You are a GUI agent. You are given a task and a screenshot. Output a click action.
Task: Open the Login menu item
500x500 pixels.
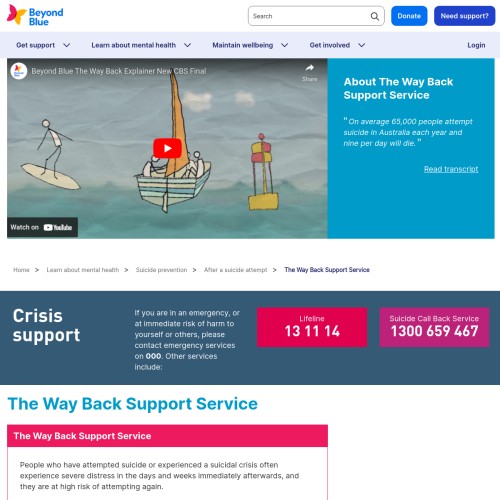pyautogui.click(x=476, y=45)
